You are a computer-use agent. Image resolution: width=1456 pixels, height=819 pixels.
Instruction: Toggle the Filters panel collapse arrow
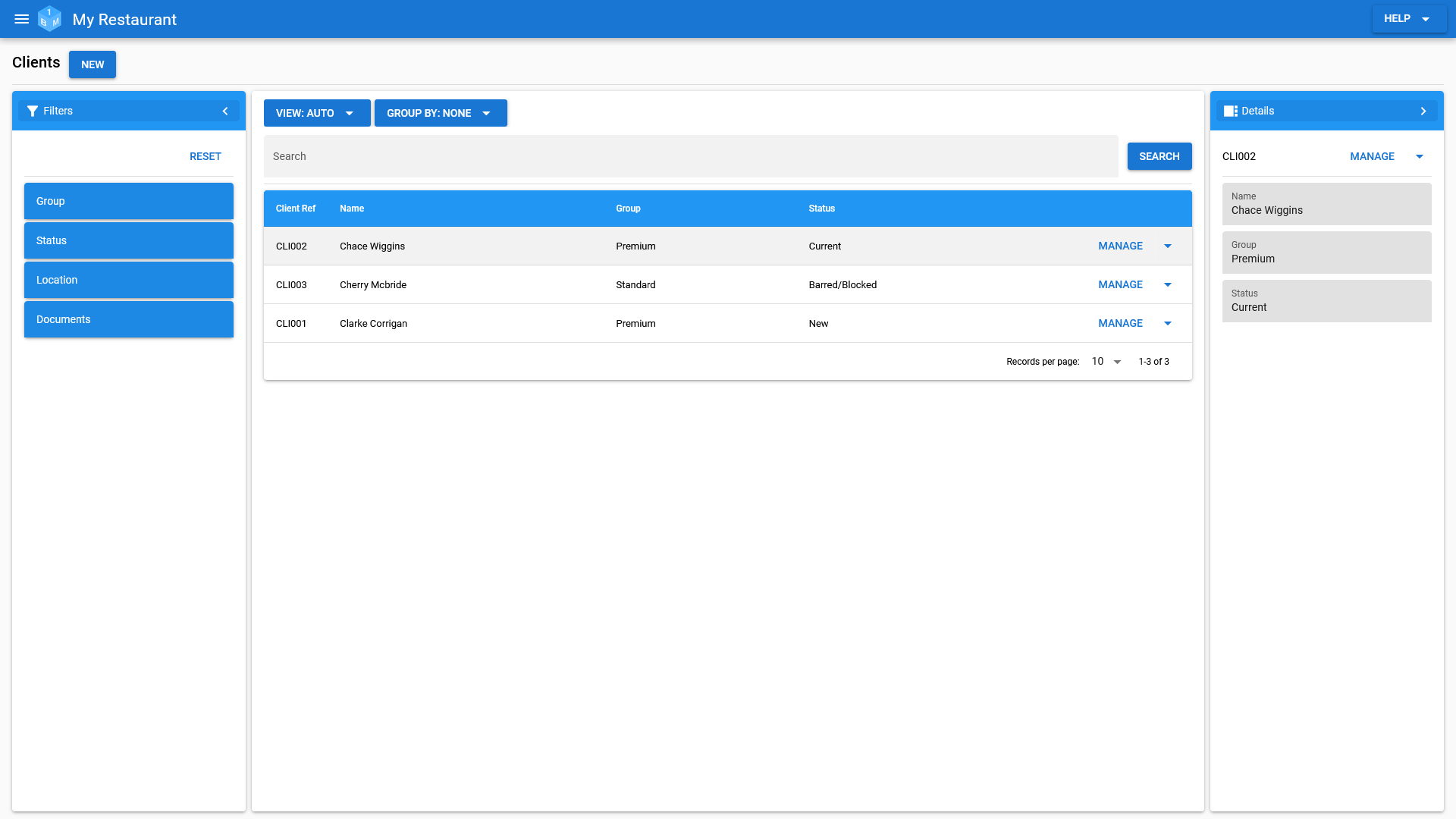(x=225, y=111)
